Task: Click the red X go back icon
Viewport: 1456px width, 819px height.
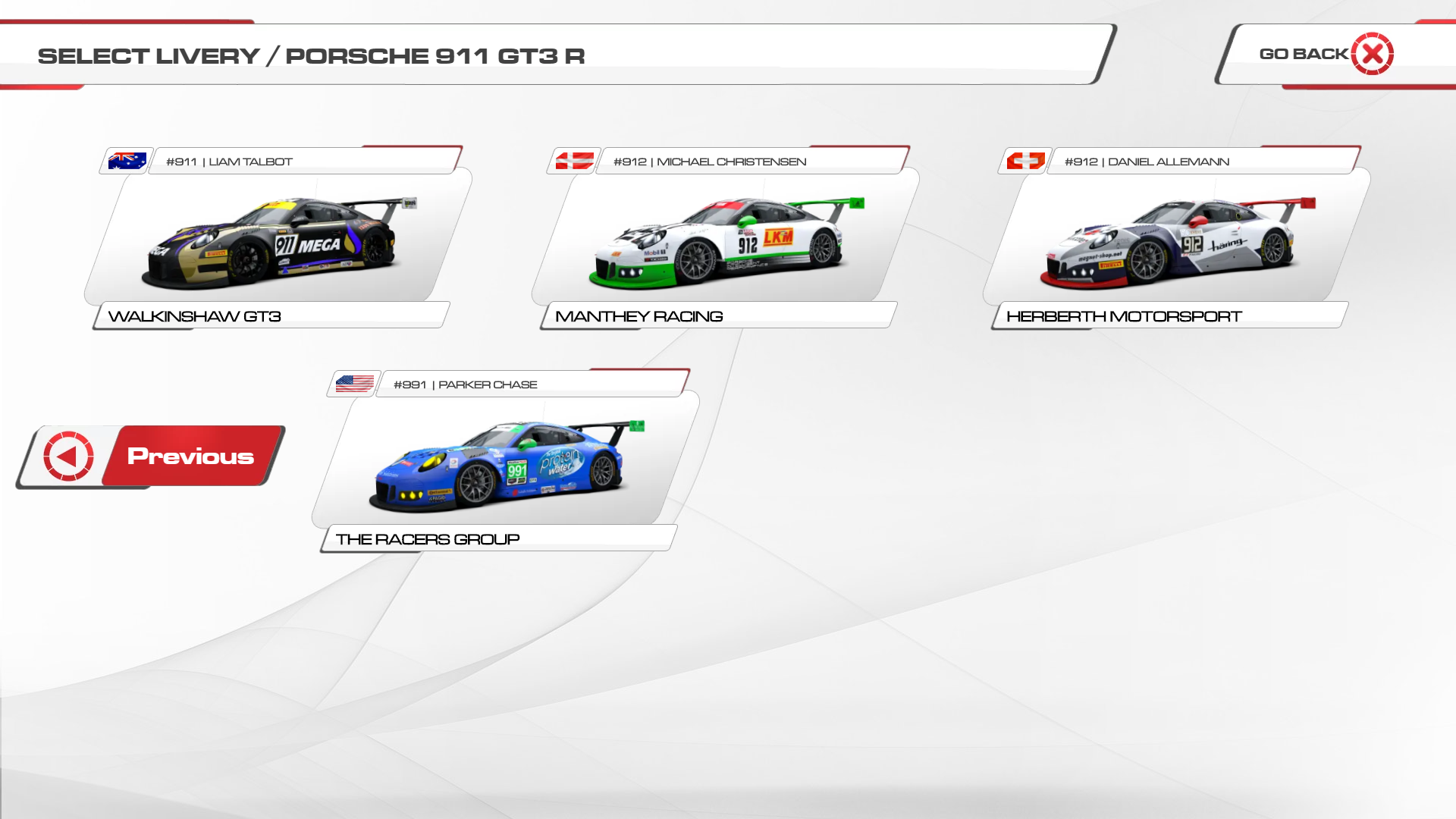Action: [x=1372, y=54]
